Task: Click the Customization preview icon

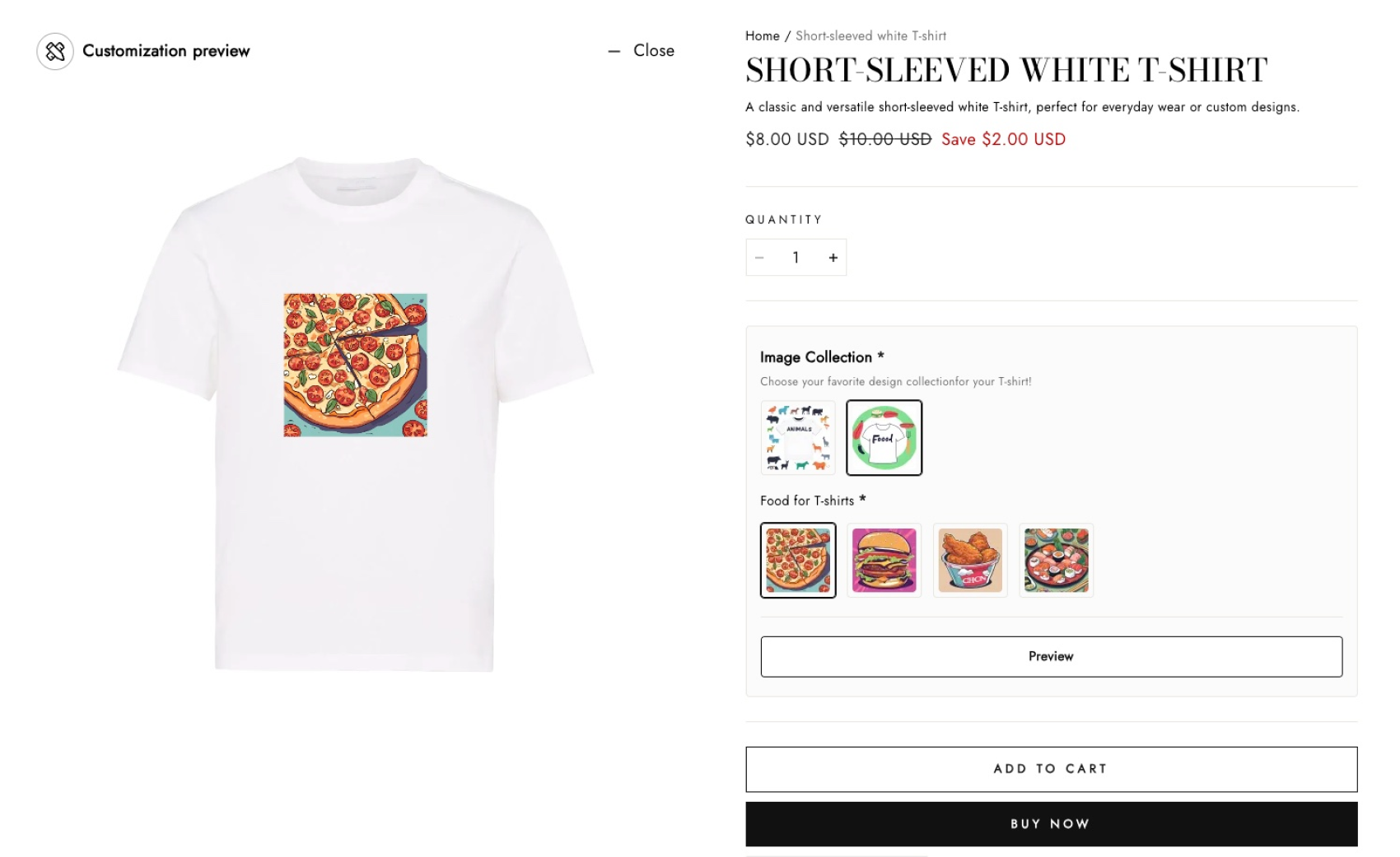Action: 55,51
